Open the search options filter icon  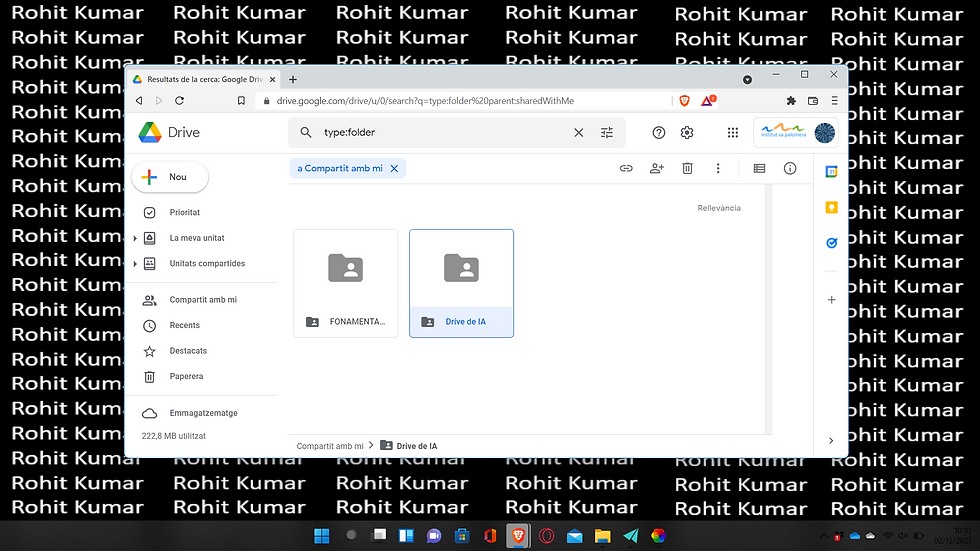(607, 132)
